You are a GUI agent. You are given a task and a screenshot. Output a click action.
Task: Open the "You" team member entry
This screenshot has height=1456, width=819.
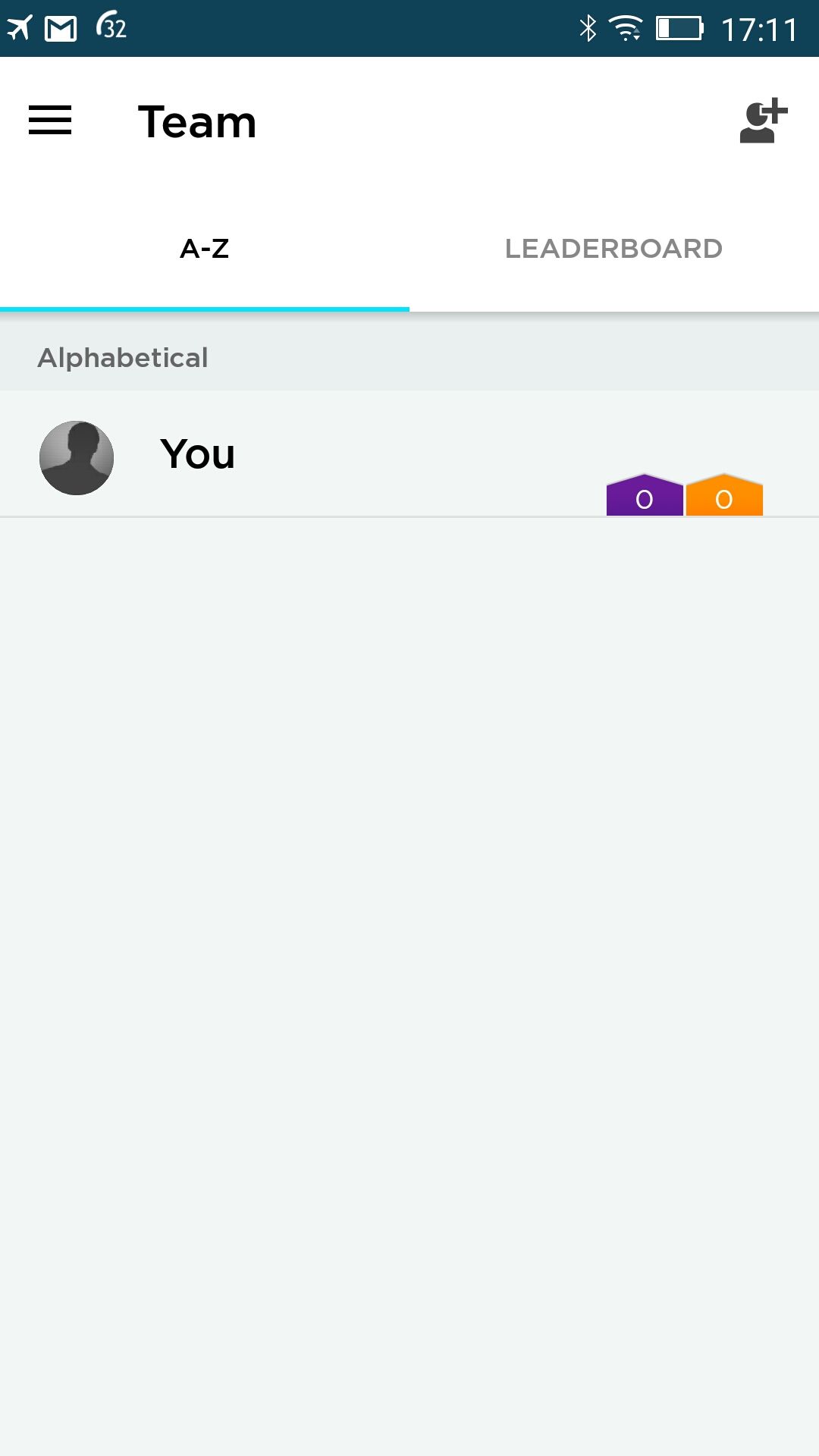(x=409, y=454)
